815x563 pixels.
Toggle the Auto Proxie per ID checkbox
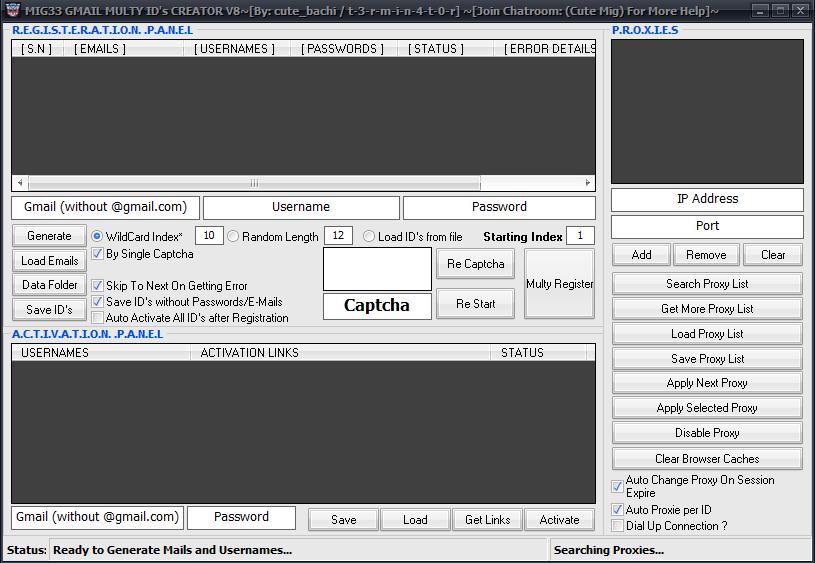pos(617,509)
